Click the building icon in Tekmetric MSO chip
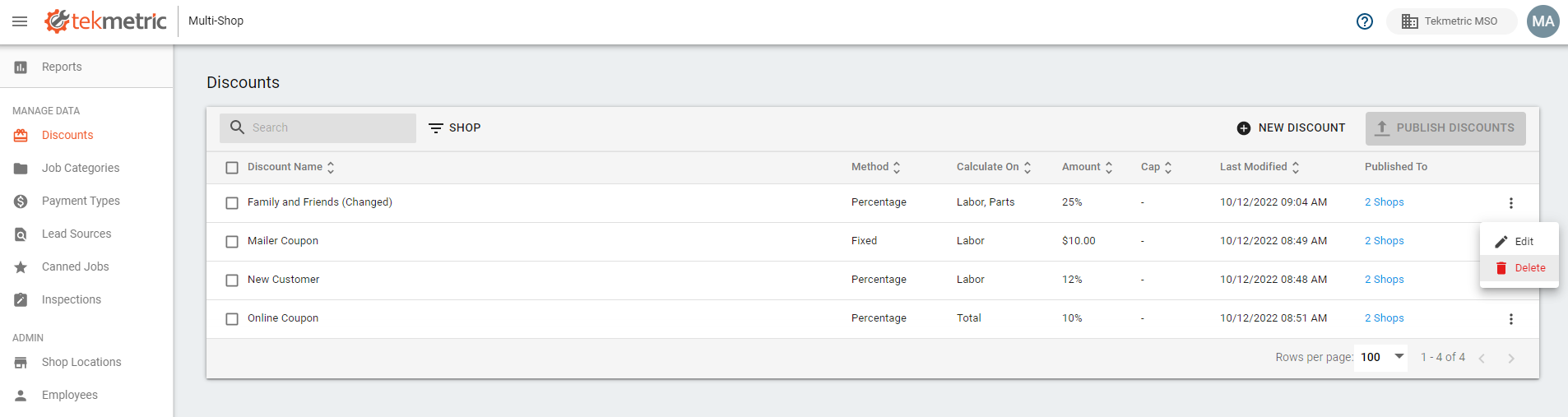This screenshot has height=417, width=1568. click(x=1410, y=21)
